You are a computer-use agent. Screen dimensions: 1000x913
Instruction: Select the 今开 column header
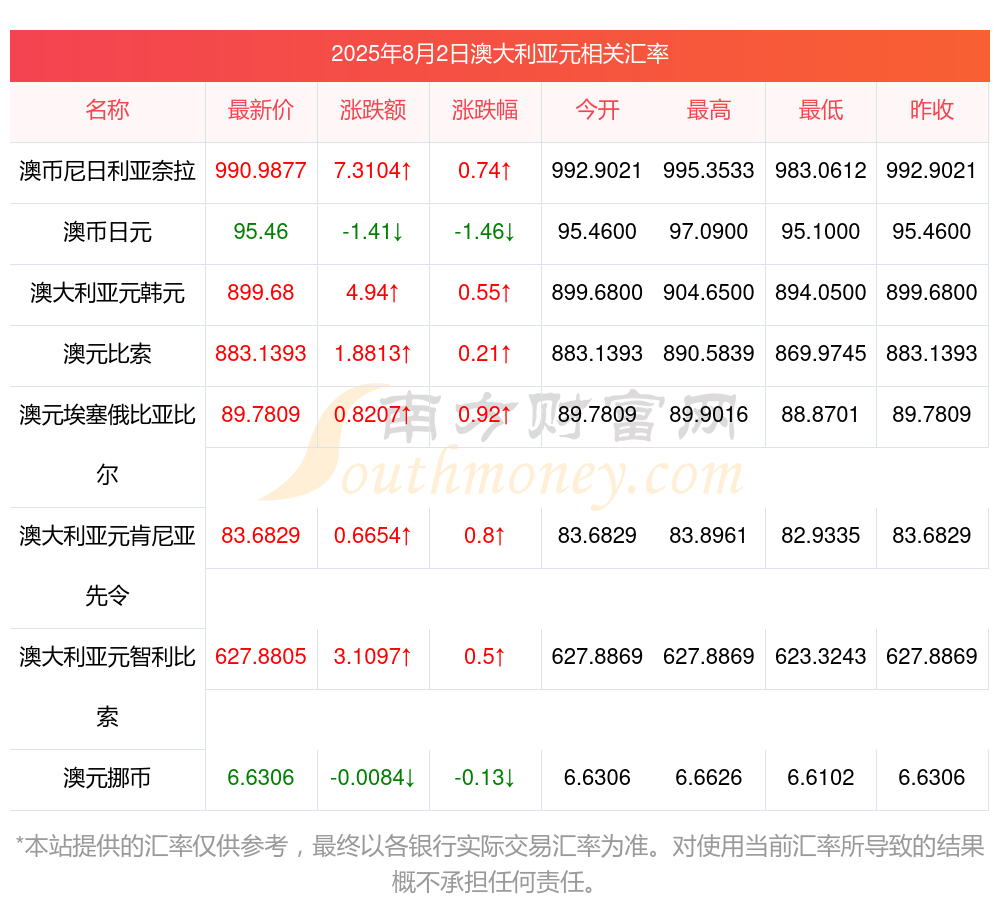pos(597,110)
